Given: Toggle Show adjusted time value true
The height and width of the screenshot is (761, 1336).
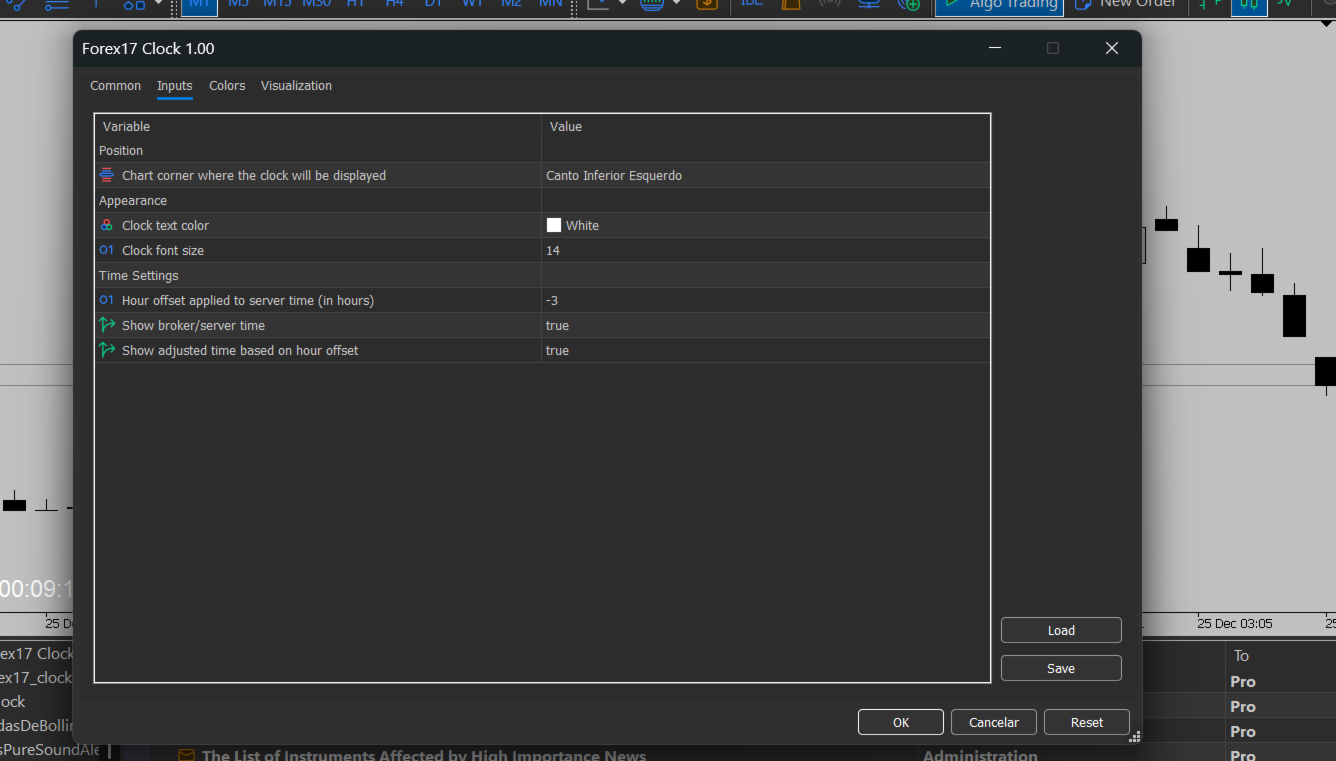Looking at the screenshot, I should tap(765, 350).
